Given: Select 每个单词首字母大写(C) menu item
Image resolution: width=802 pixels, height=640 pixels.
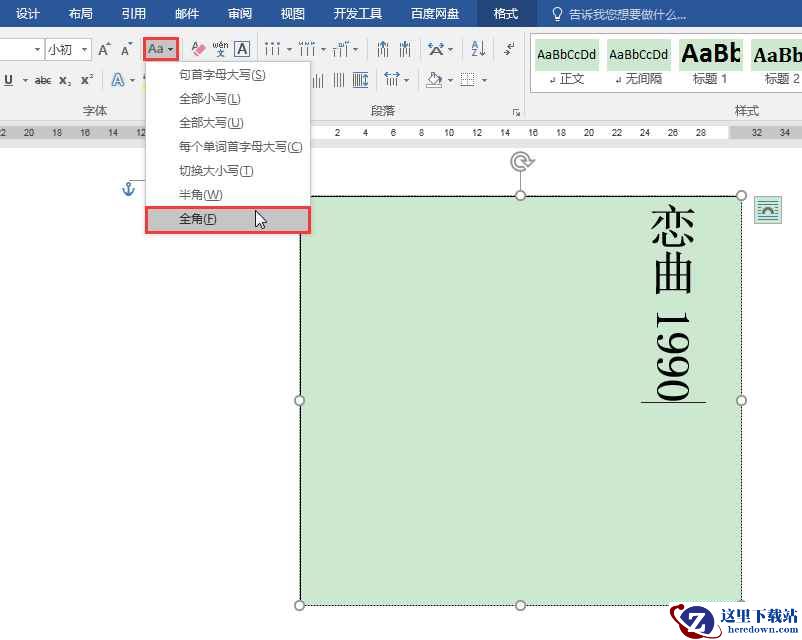Looking at the screenshot, I should point(228,147).
